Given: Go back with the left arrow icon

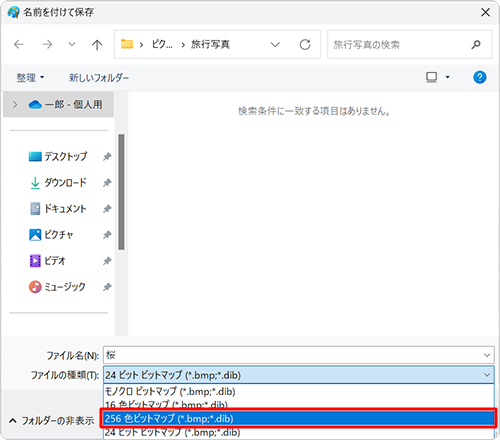Looking at the screenshot, I should click(x=19, y=44).
